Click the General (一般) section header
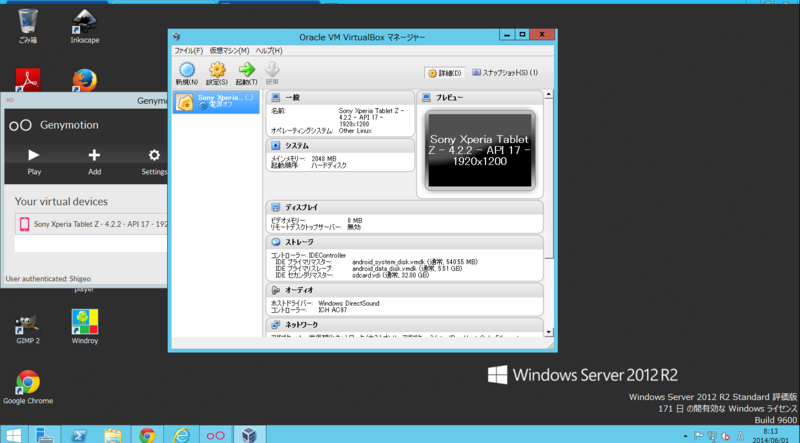 point(340,97)
